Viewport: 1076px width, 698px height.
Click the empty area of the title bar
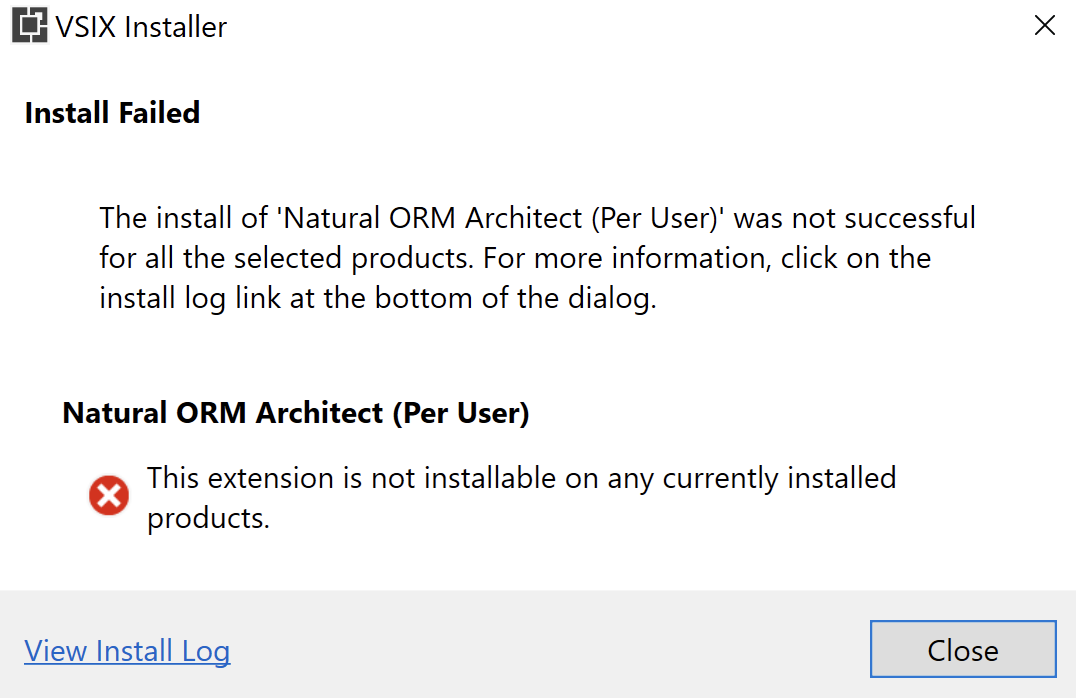point(600,26)
